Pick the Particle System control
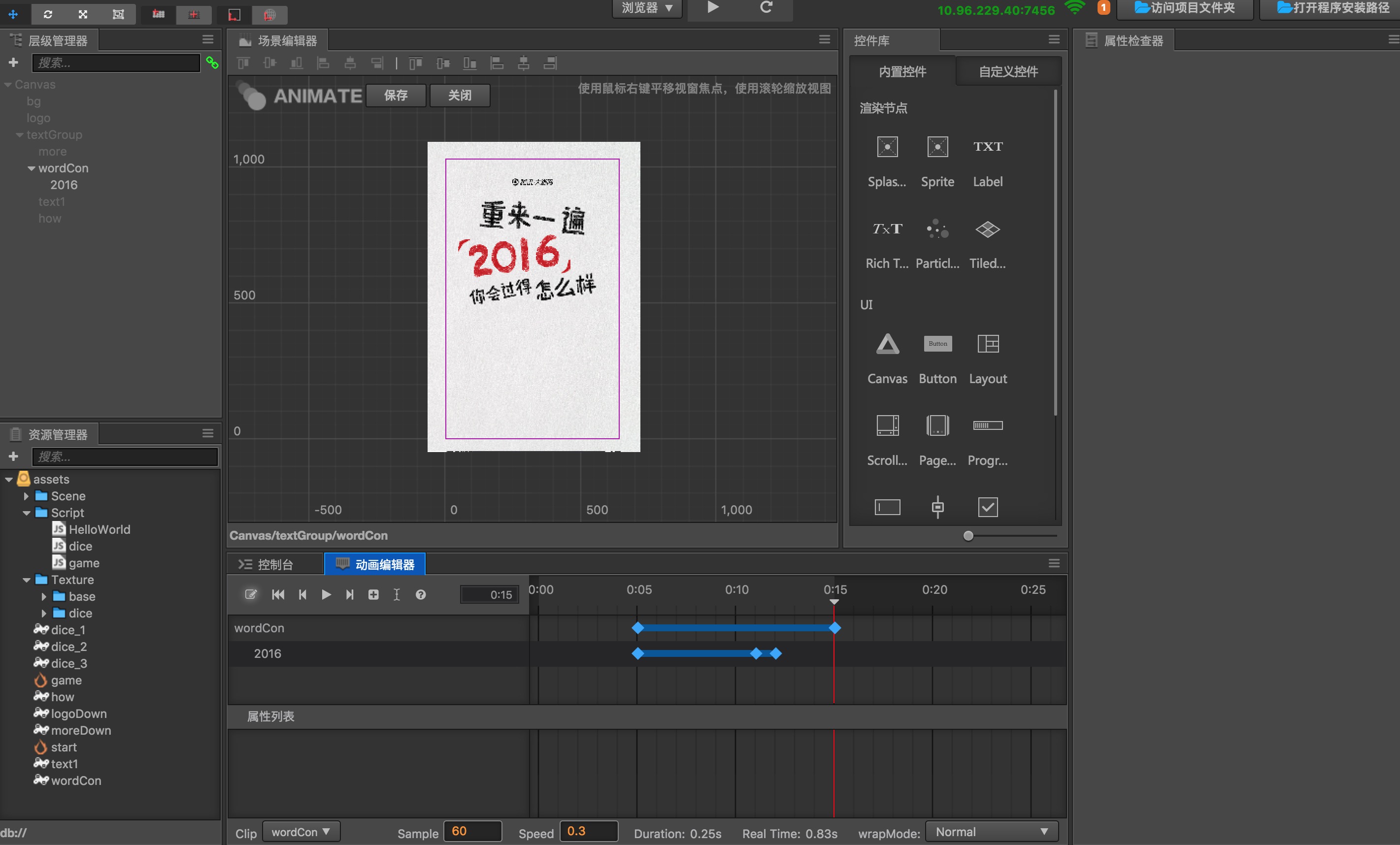 pos(937,229)
